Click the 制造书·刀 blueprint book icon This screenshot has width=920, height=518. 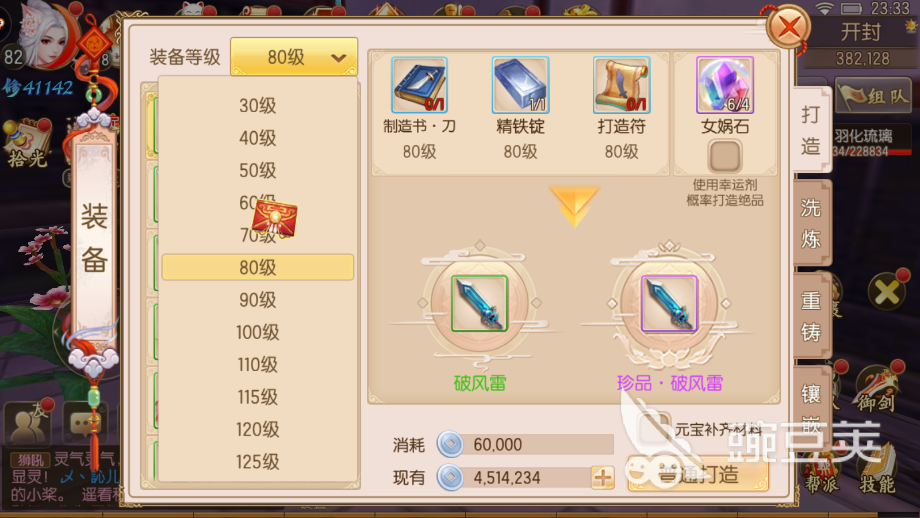point(419,85)
